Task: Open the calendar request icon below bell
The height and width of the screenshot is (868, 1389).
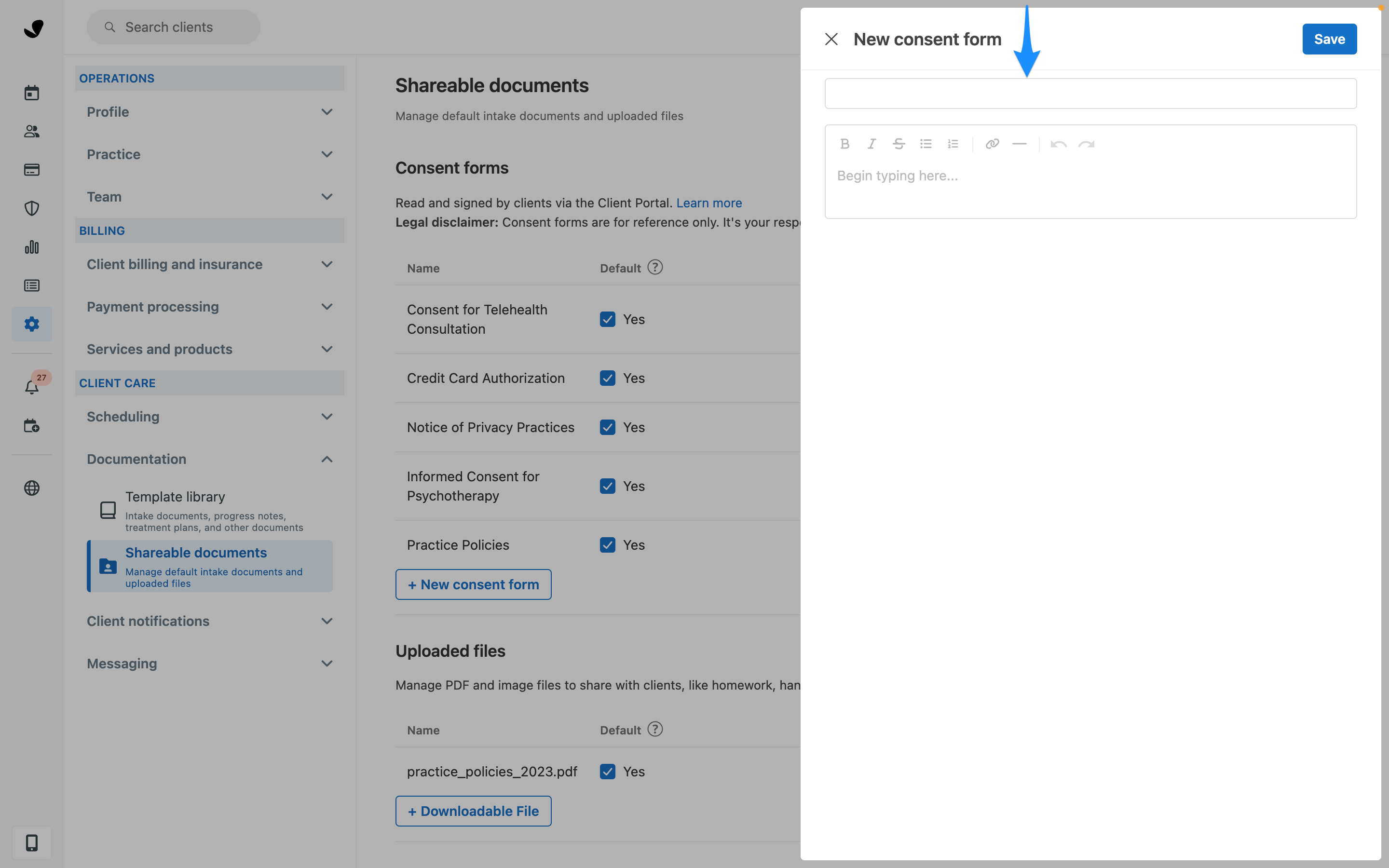Action: coord(31,425)
